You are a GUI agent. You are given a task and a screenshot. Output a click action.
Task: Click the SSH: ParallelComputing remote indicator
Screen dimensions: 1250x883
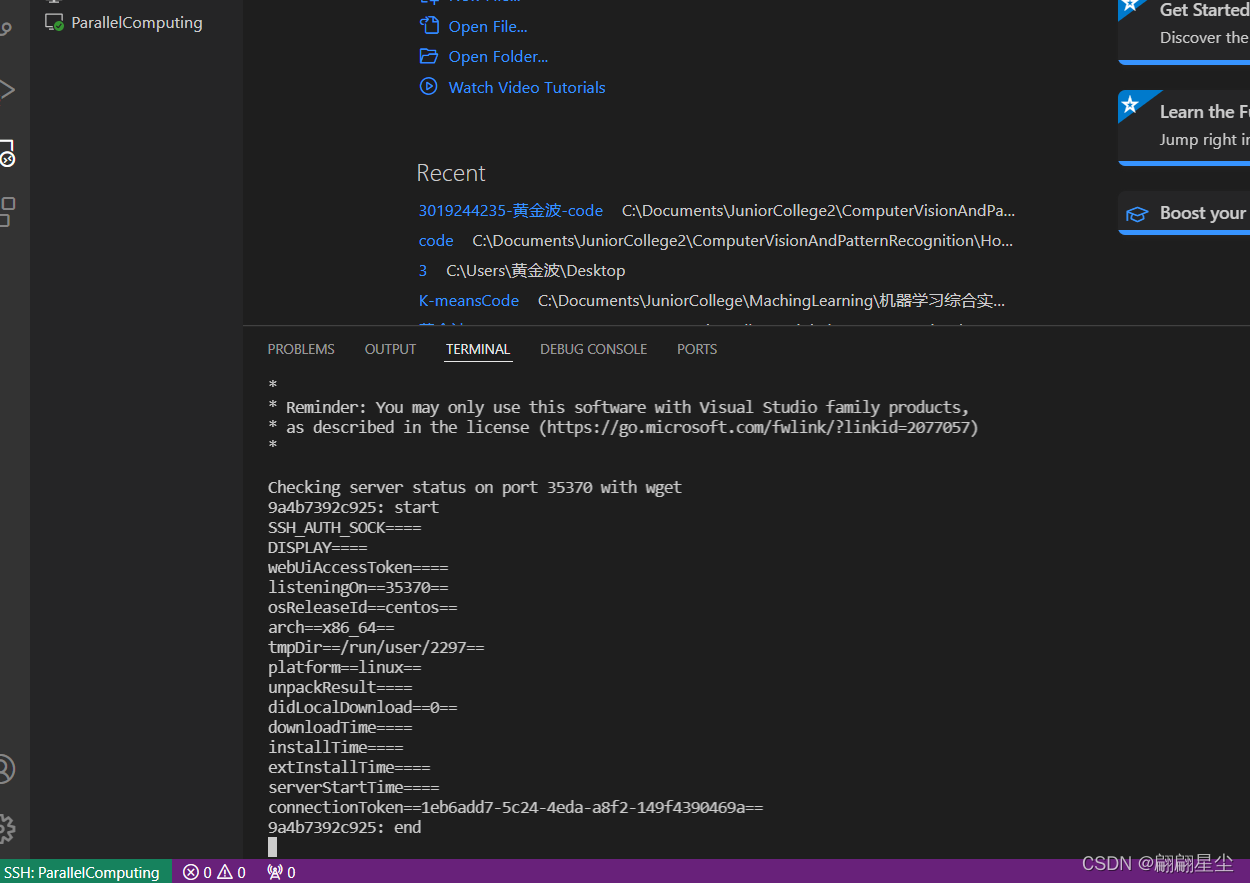85,872
